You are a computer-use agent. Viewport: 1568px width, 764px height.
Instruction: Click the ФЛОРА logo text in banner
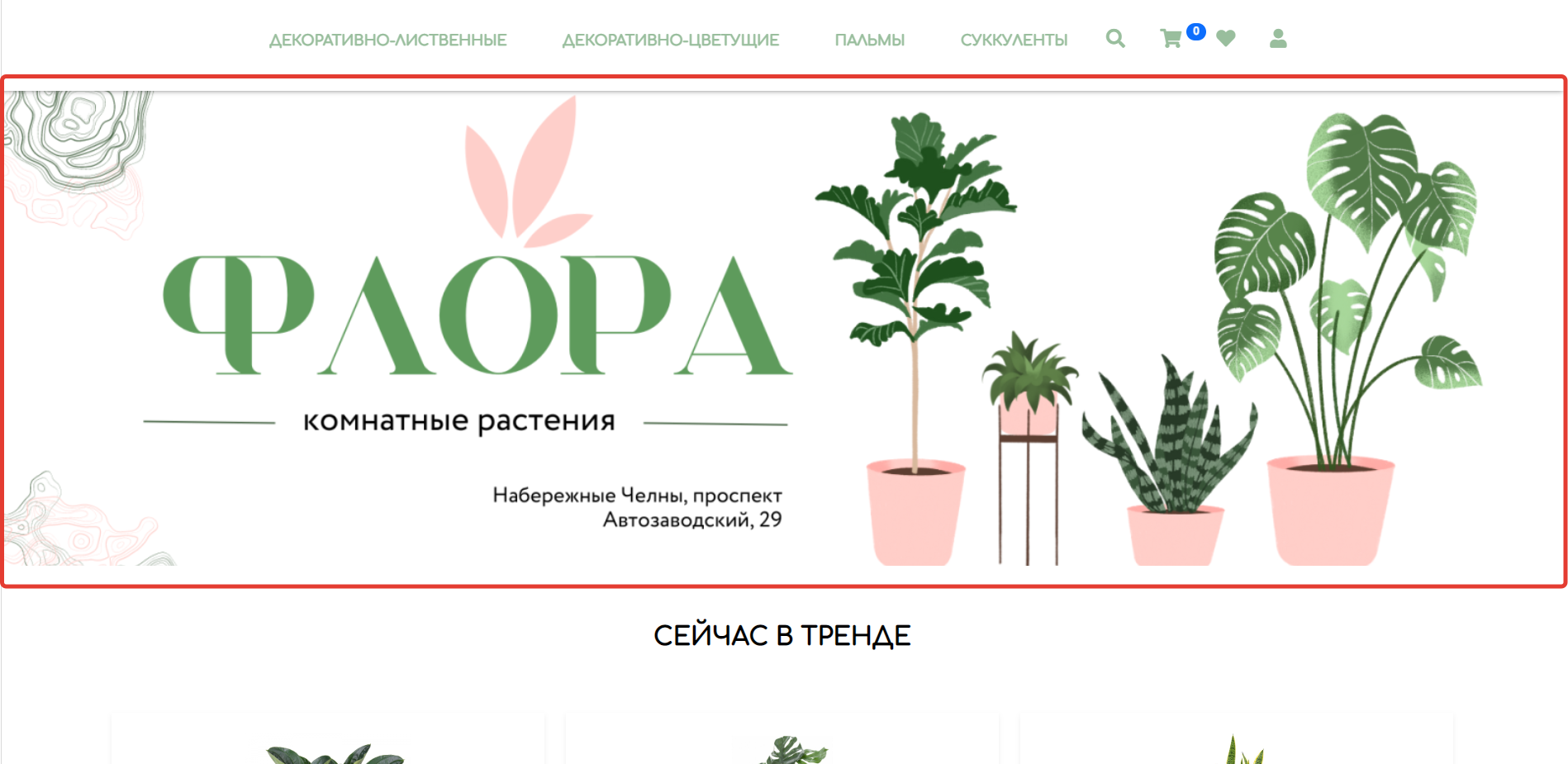[478, 315]
